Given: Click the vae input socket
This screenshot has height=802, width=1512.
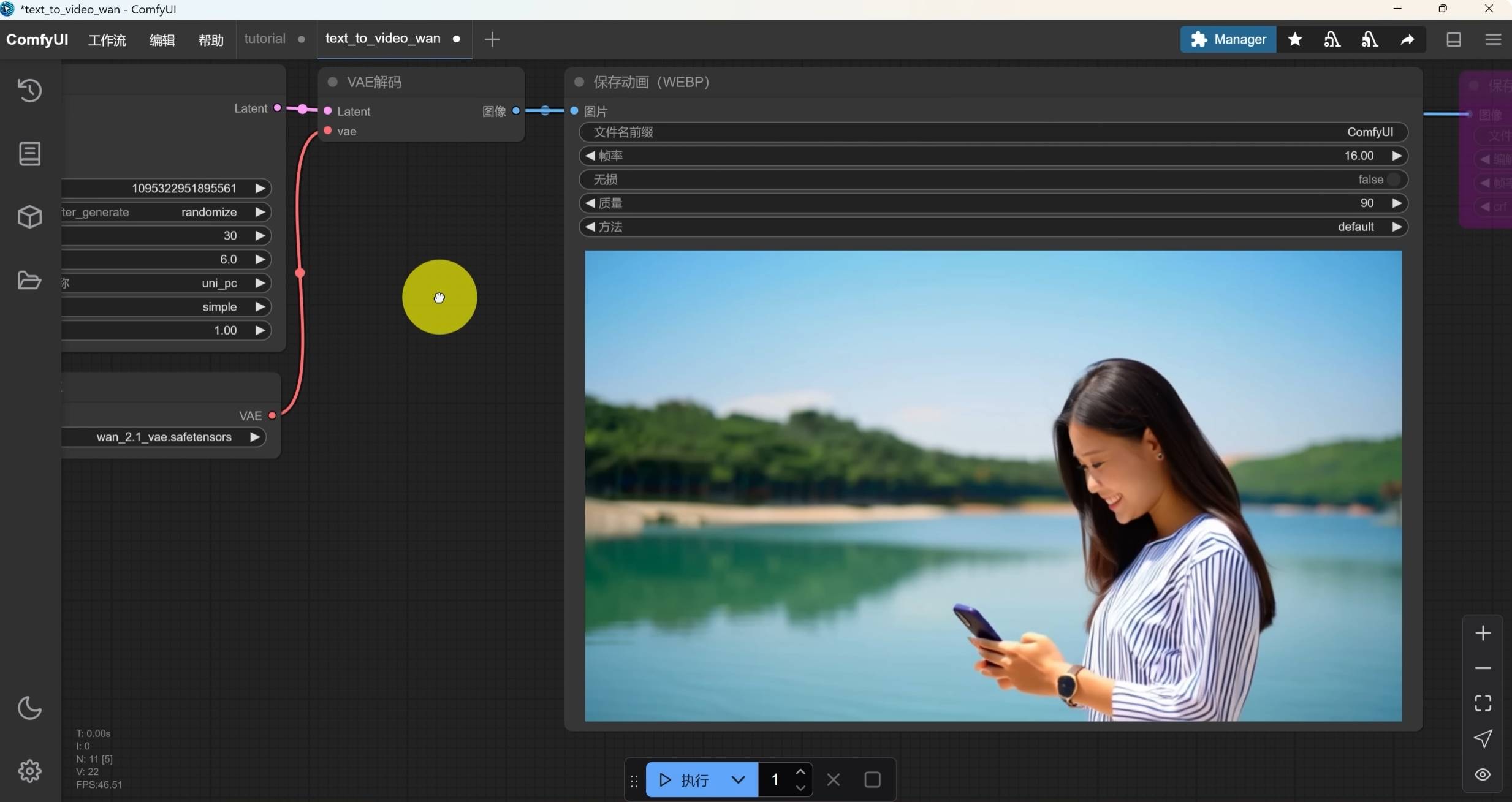Looking at the screenshot, I should coord(328,131).
